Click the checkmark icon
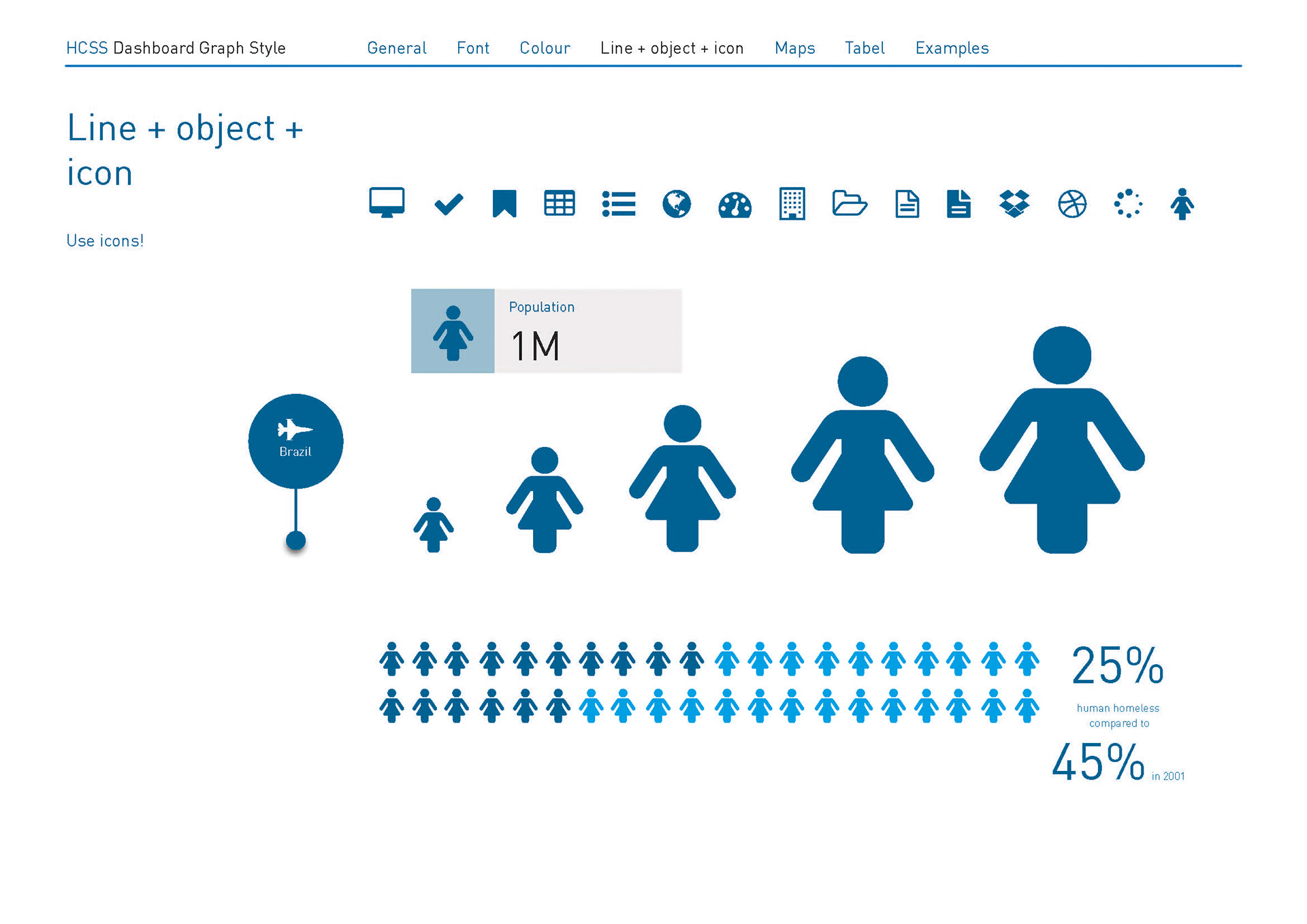 click(x=449, y=204)
